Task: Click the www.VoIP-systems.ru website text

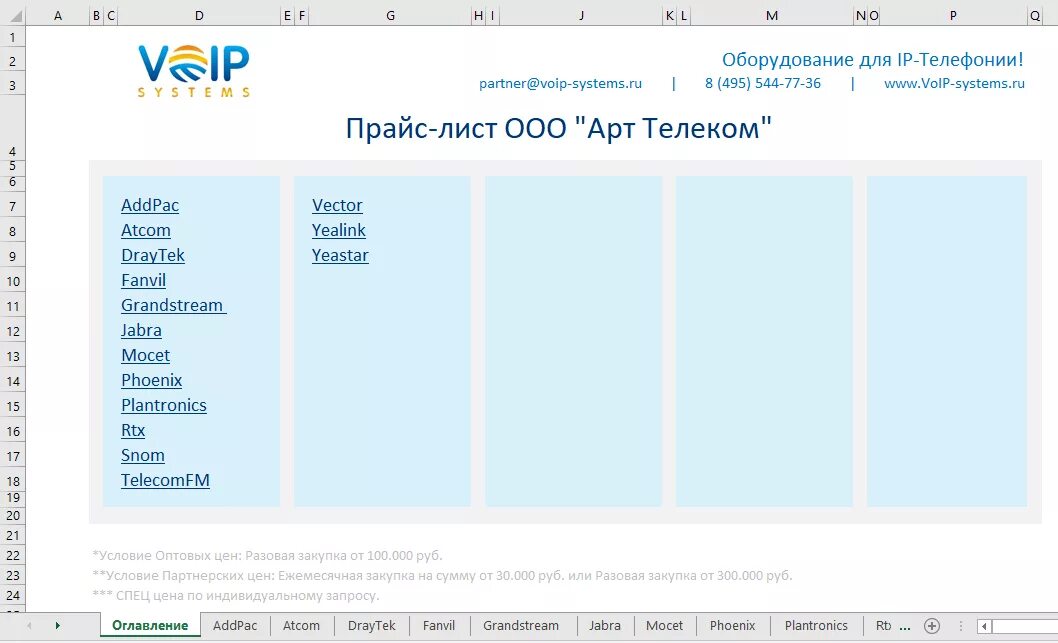Action: point(954,83)
